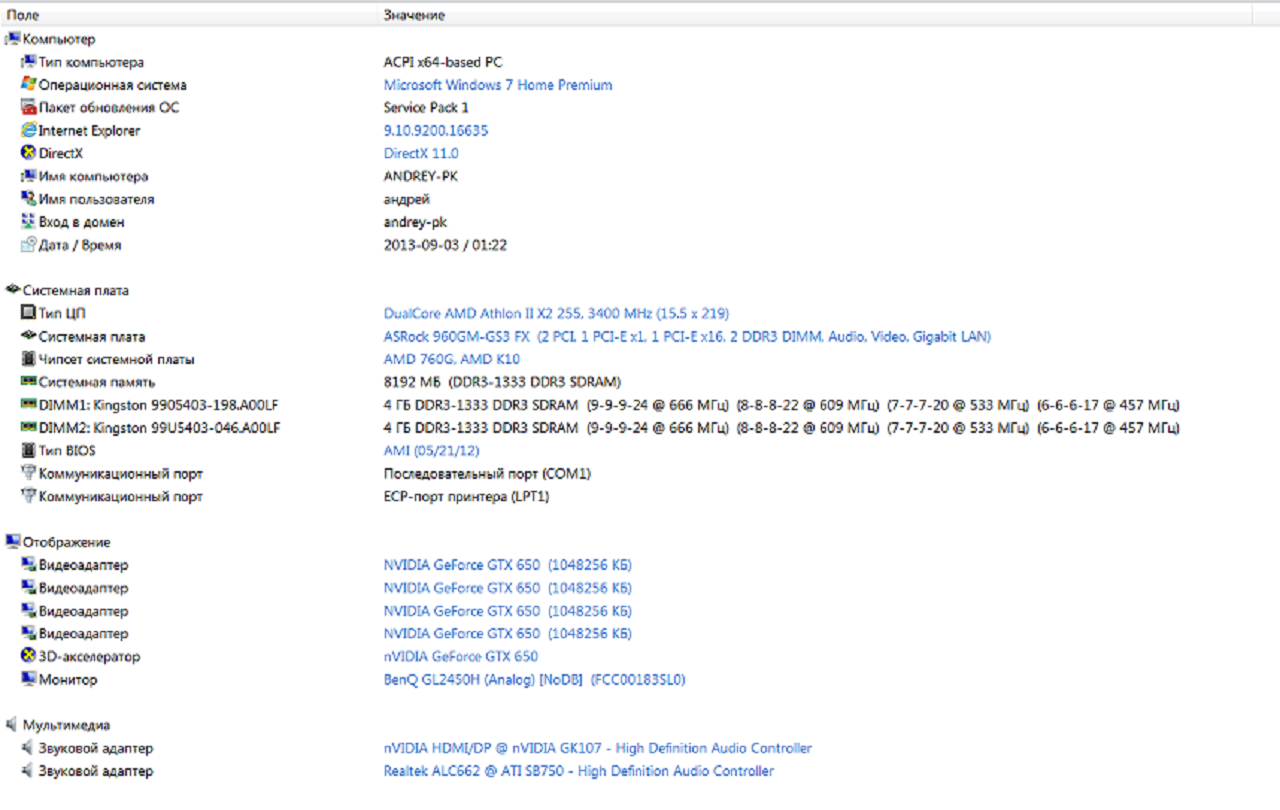Click the port icon in the LPT1 row
Viewport: 1280px width, 810px height.
28,496
